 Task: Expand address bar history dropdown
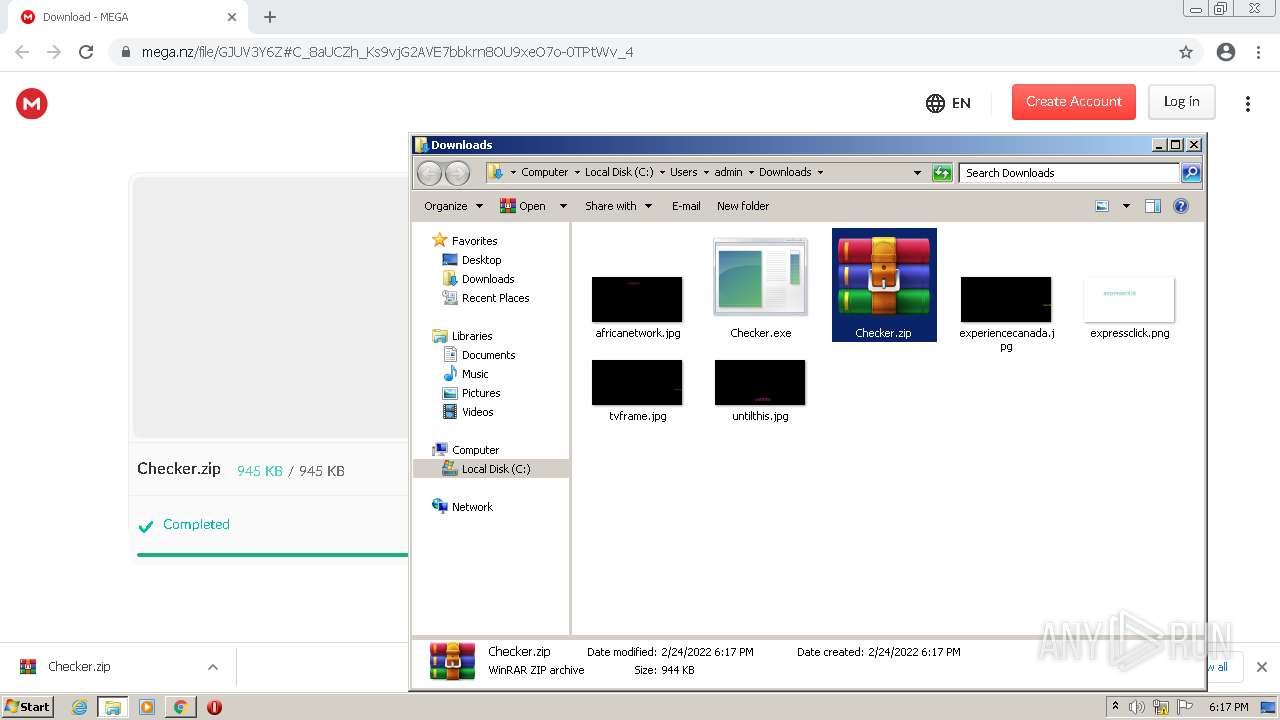(917, 173)
